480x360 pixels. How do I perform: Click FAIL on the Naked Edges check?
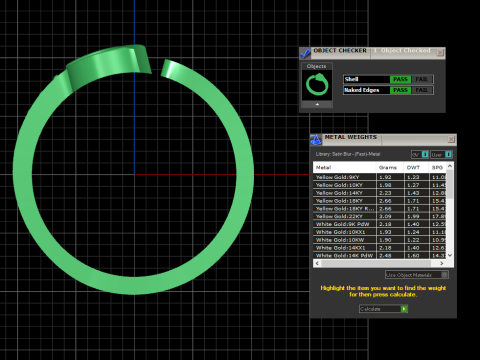[422, 90]
